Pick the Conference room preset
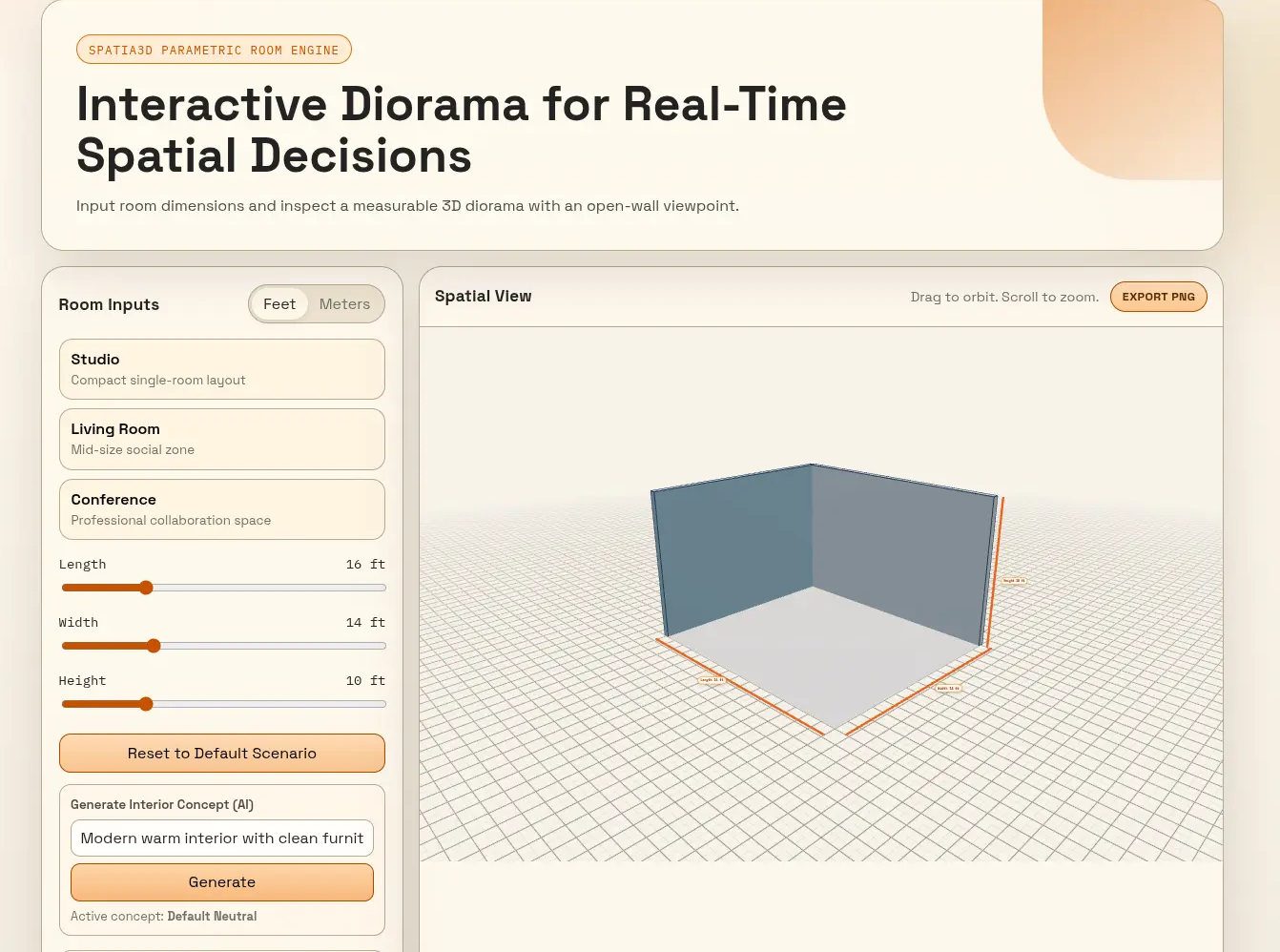The width and height of the screenshot is (1280, 952). coord(222,509)
